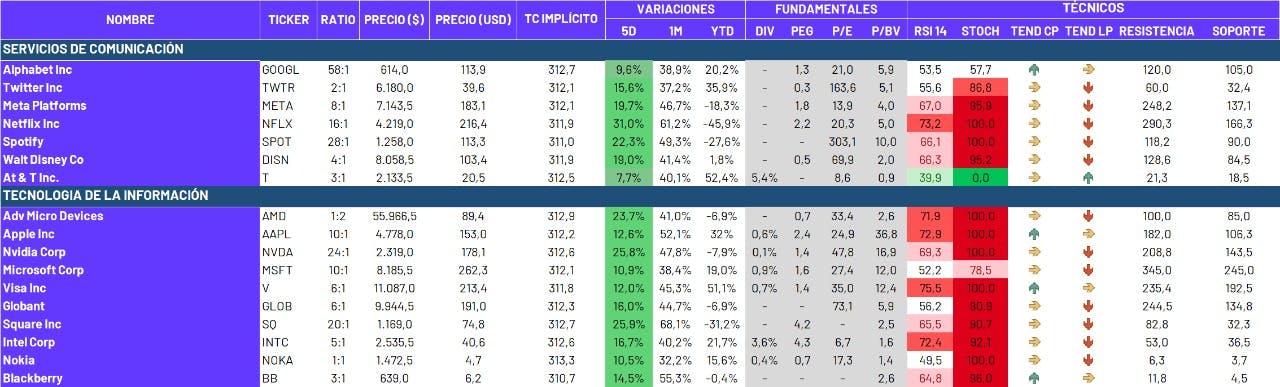This screenshot has height=387, width=1280.
Task: Click the TICKER column header
Action: tap(289, 20)
